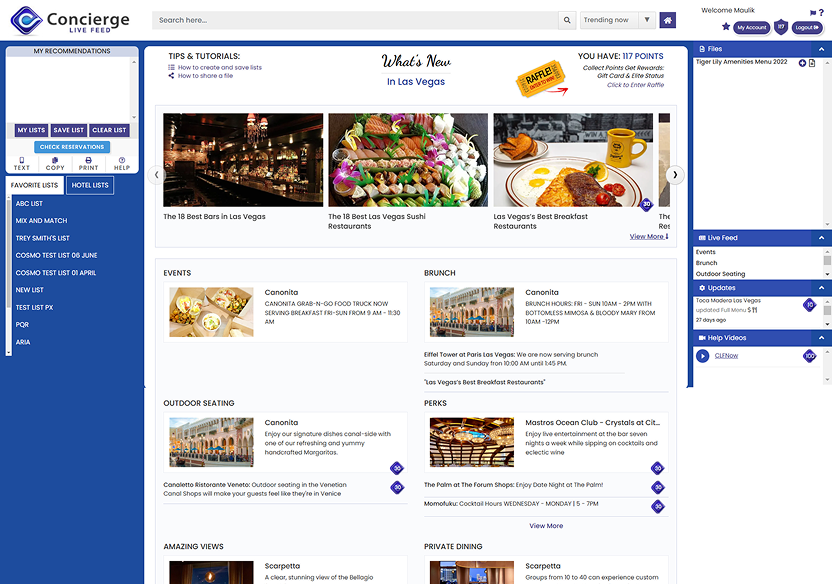Open the ARIA favorite list
Image resolution: width=832 pixels, height=584 pixels.
pos(23,342)
